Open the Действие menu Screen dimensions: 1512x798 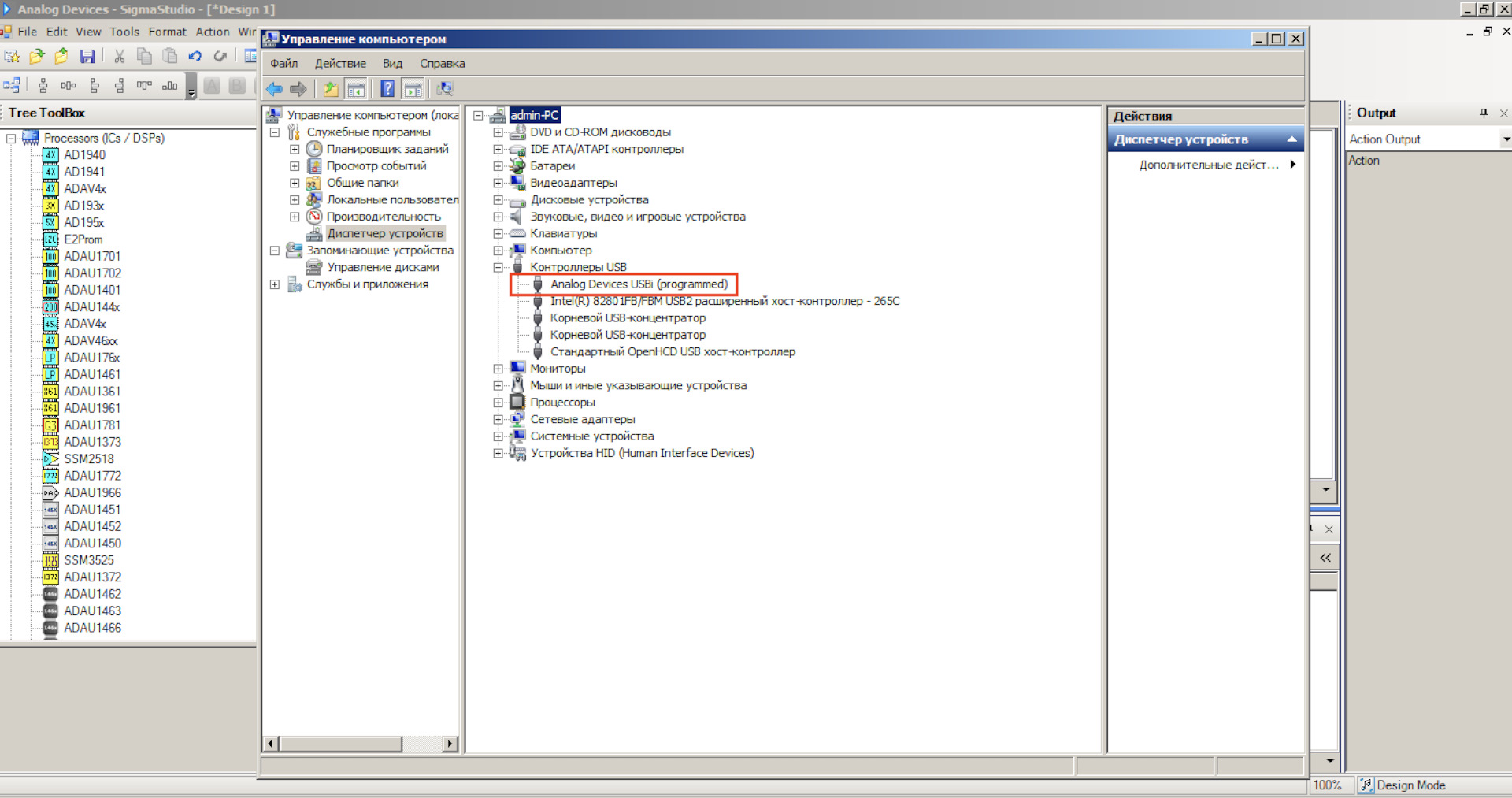[x=340, y=64]
